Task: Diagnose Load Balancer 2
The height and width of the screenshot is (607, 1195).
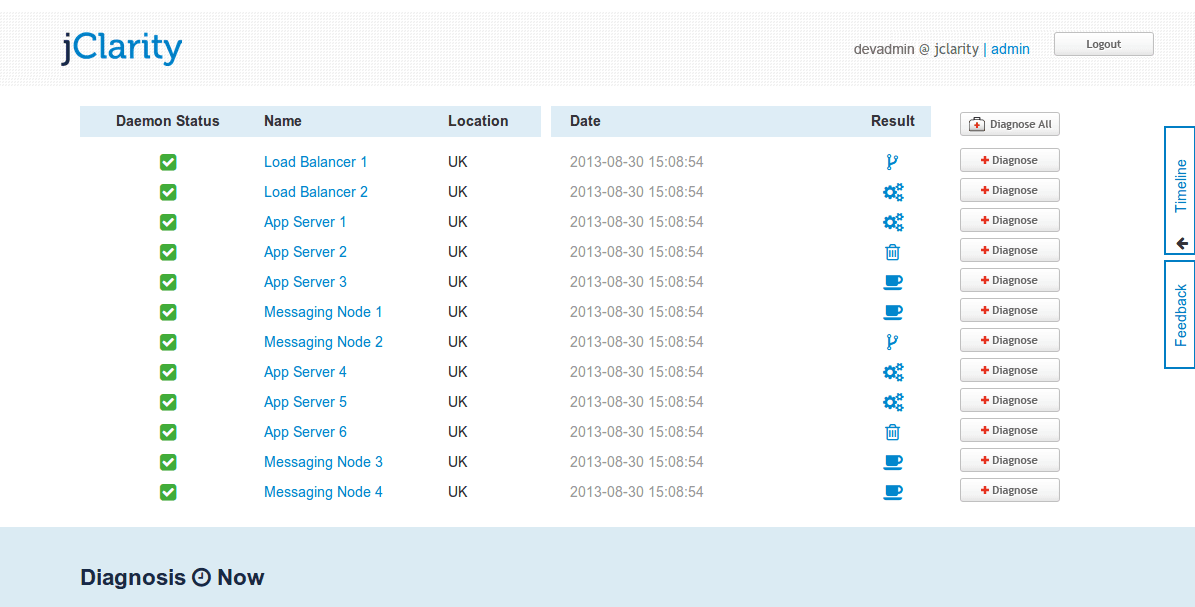Action: [1010, 190]
